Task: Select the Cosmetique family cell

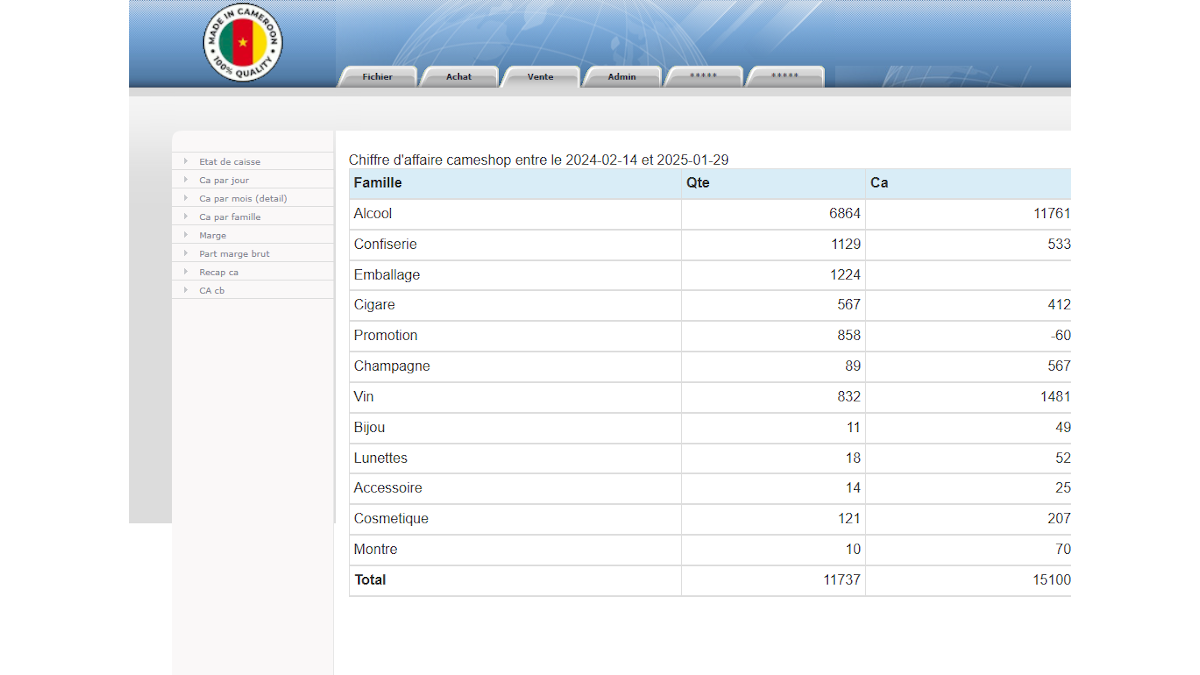Action: [x=516, y=519]
